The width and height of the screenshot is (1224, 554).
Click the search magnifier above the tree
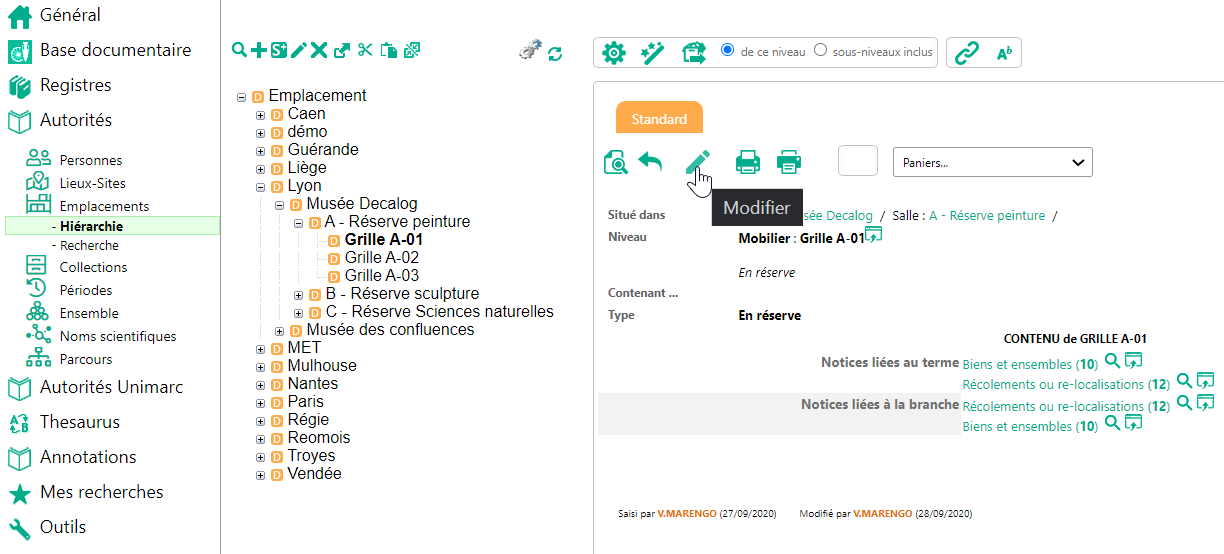coord(239,50)
